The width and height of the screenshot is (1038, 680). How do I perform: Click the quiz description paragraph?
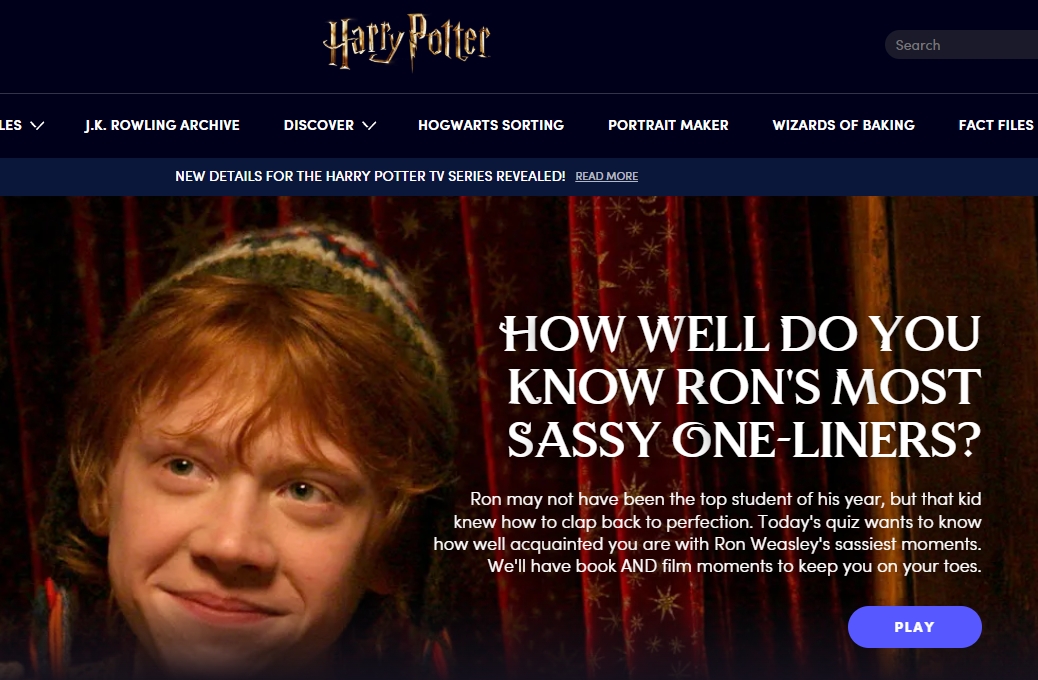click(707, 532)
